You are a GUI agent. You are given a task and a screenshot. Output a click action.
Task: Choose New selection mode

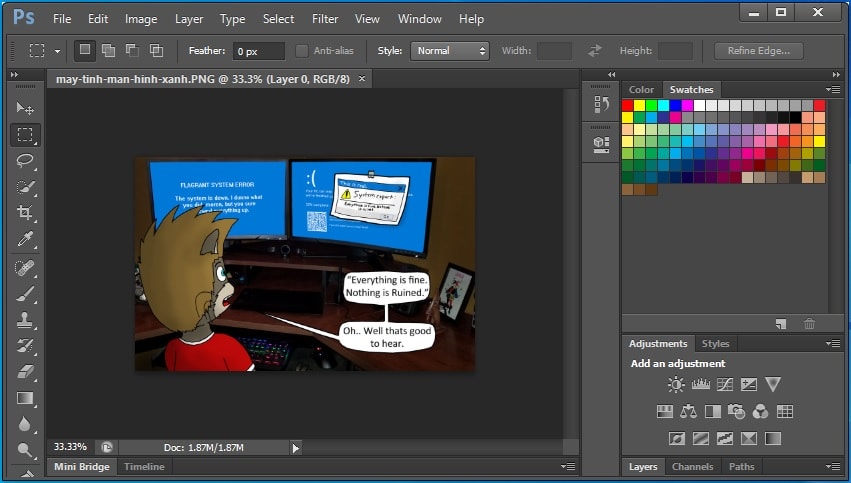[85, 50]
